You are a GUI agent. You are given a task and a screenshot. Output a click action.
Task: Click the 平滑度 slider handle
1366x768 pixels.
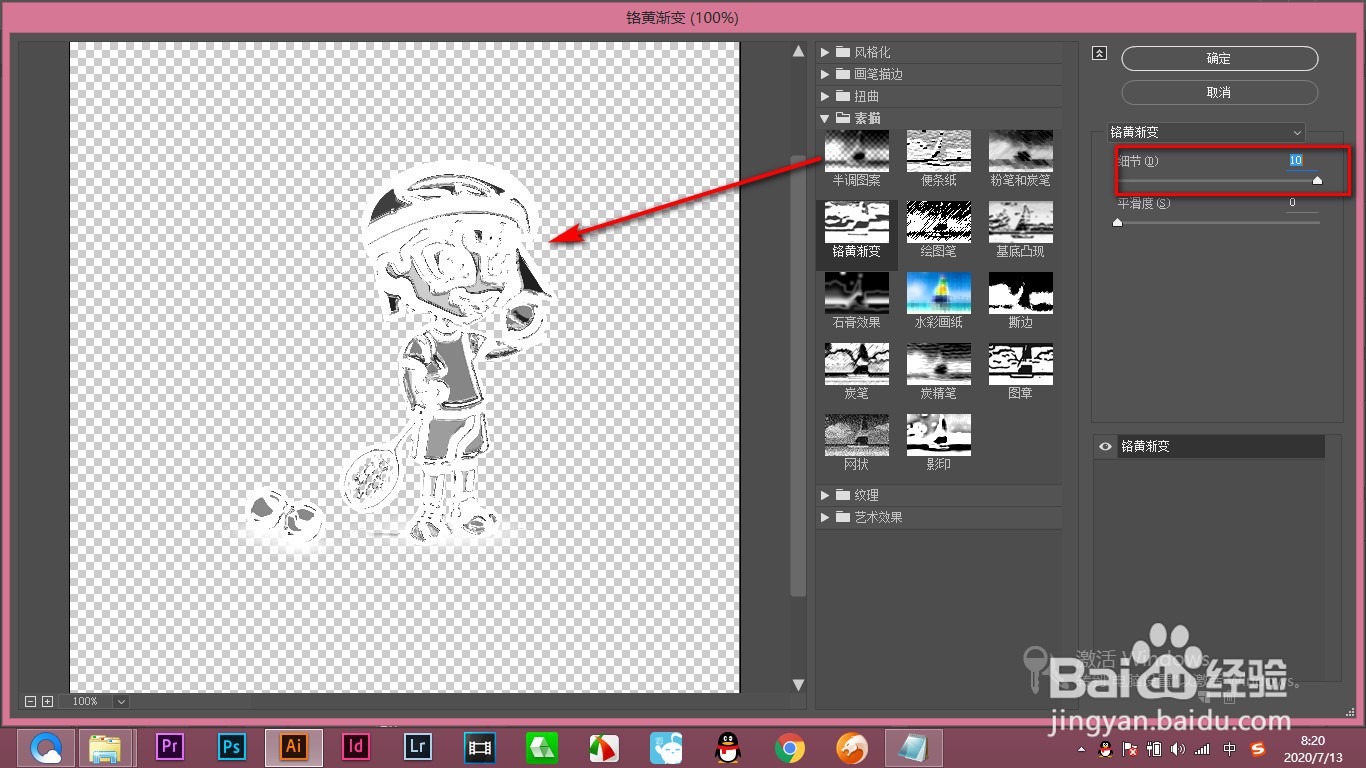pyautogui.click(x=1117, y=222)
